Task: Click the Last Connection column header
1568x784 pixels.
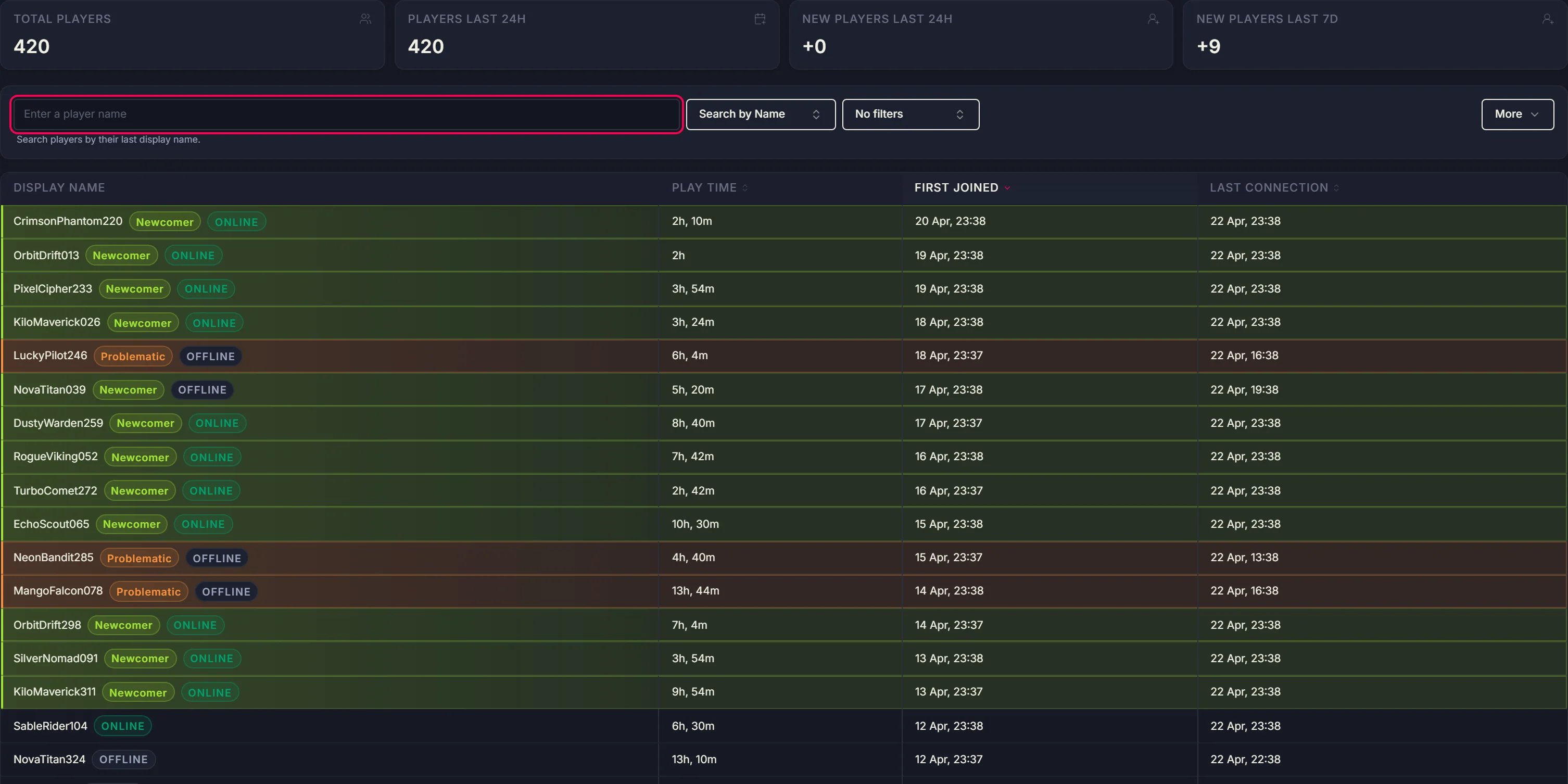Action: click(x=1269, y=187)
